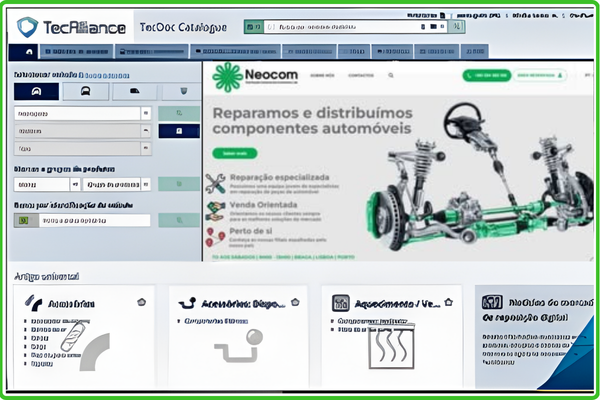Image resolution: width=600 pixels, height=400 pixels.
Task: Click the Neocom flower logo
Action: pos(228,77)
